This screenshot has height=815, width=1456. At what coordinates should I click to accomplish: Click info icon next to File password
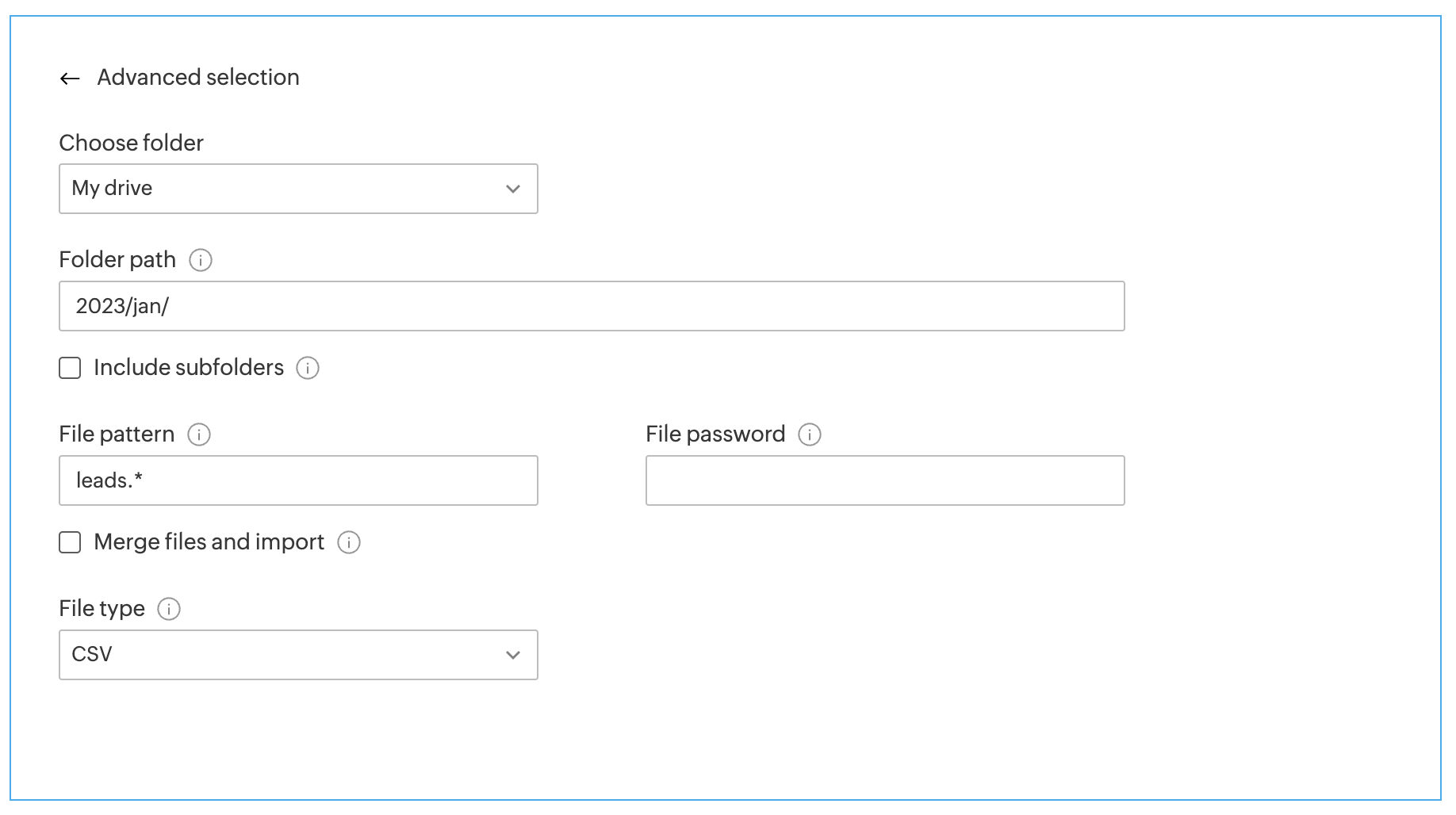tap(810, 434)
